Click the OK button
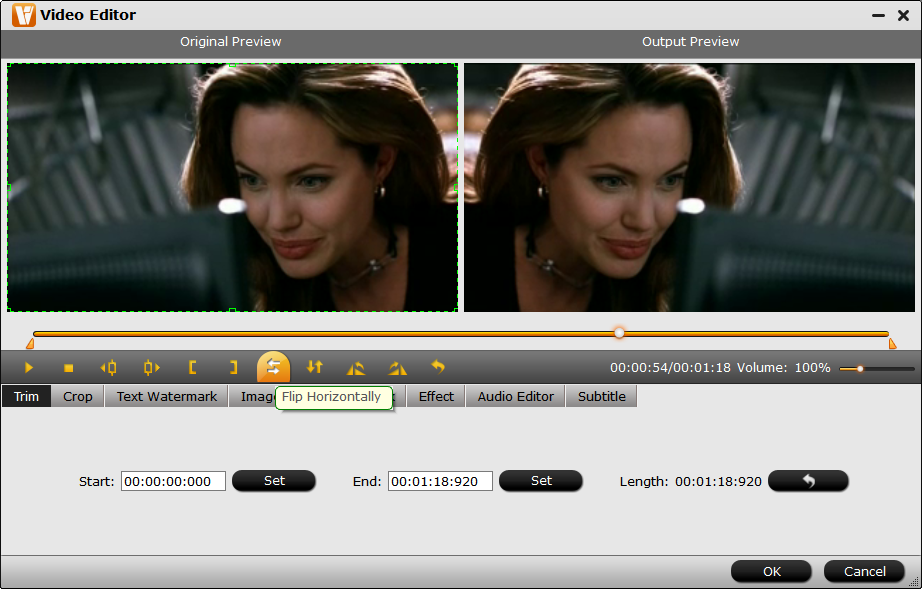This screenshot has width=922, height=589. tap(771, 572)
